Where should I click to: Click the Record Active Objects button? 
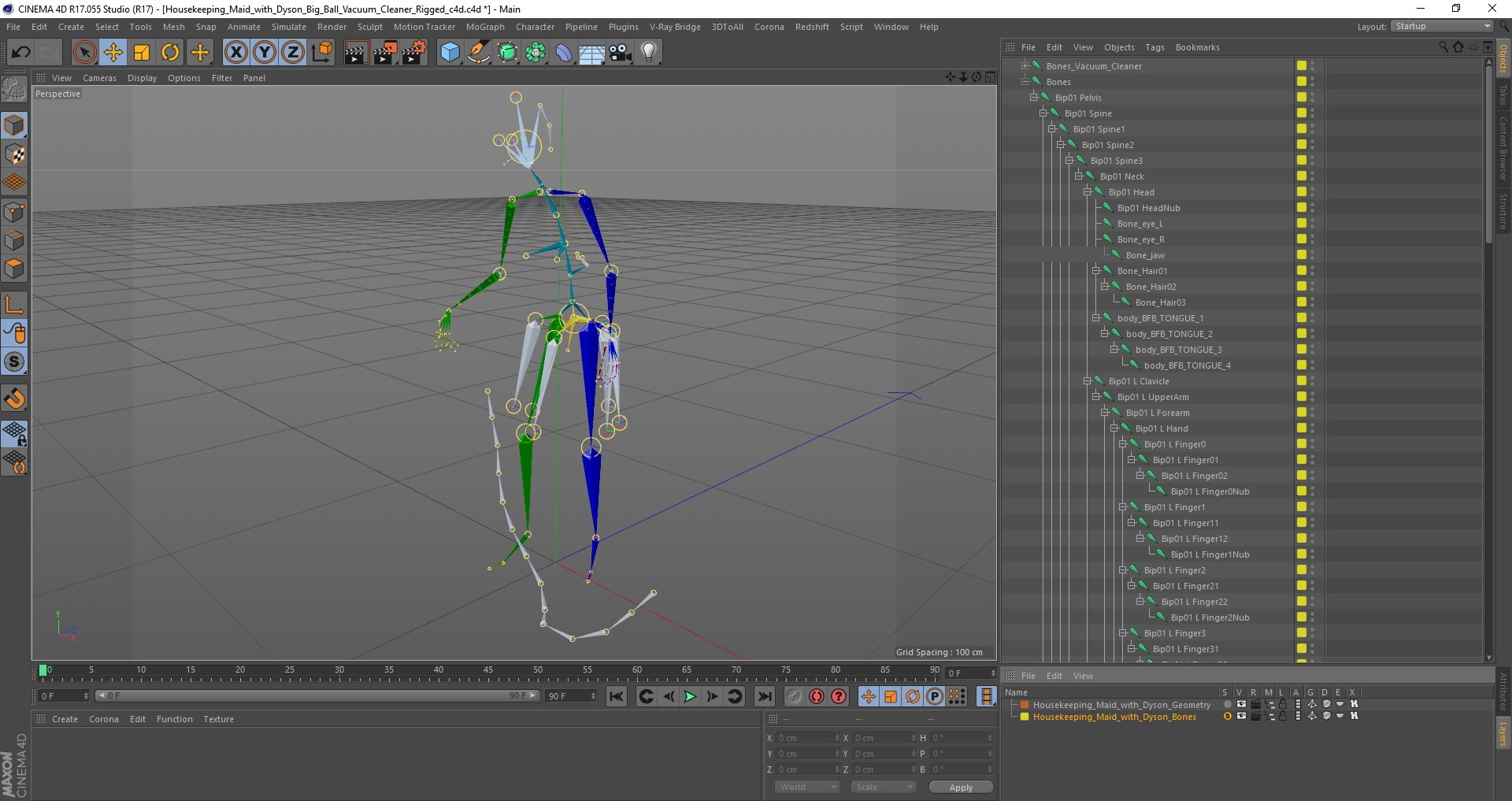[x=795, y=696]
